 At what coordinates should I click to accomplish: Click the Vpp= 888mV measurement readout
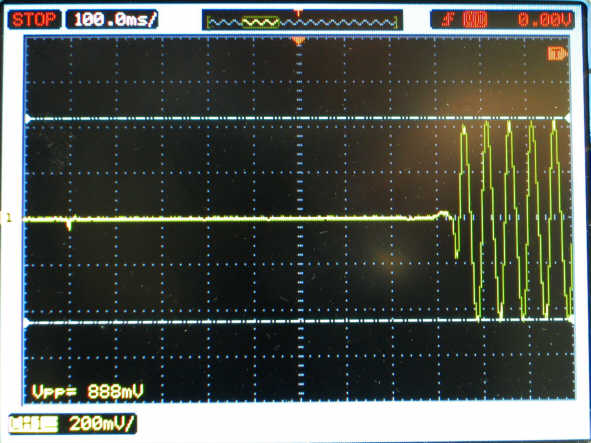coord(88,392)
